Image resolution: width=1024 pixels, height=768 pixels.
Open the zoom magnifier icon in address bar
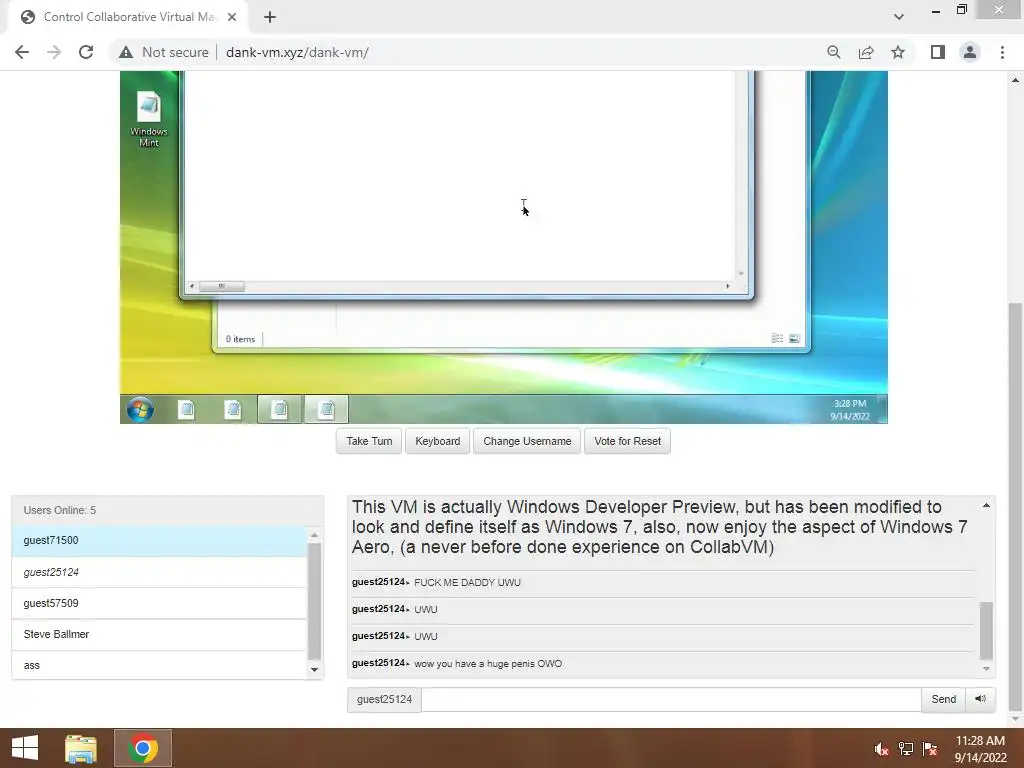pyautogui.click(x=833, y=52)
